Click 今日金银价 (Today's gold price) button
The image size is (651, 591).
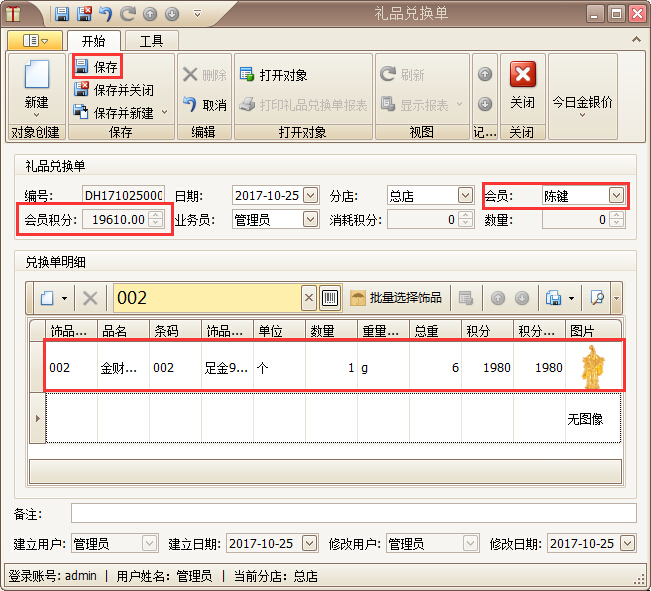pos(582,103)
